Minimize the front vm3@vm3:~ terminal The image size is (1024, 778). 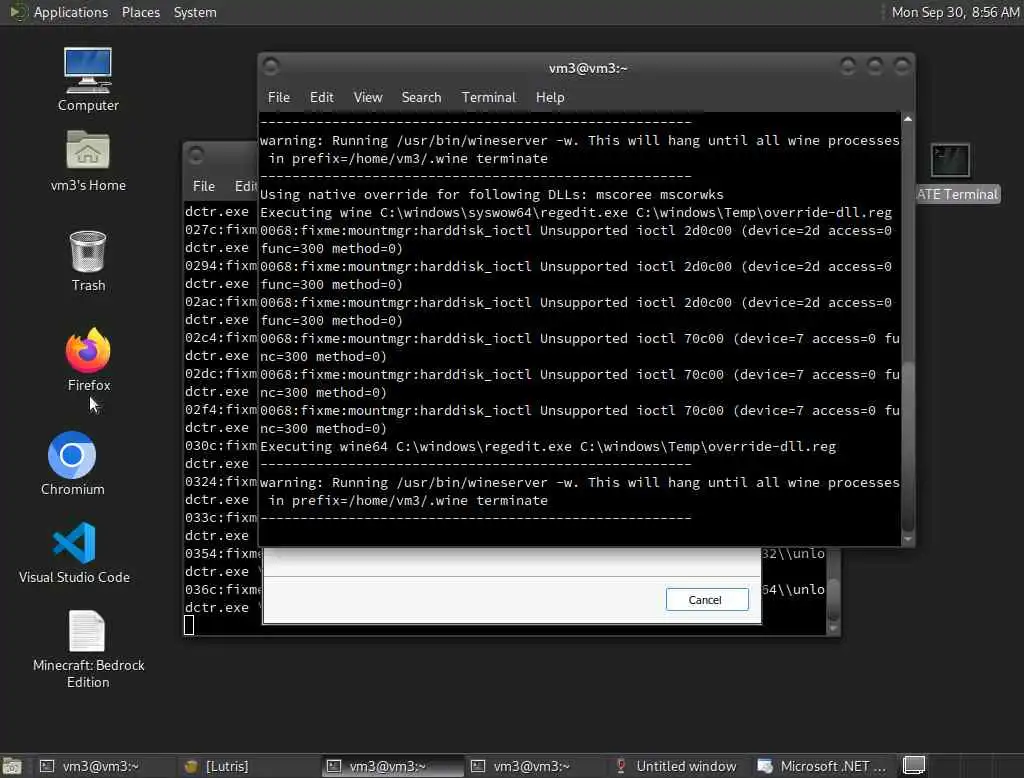click(848, 66)
